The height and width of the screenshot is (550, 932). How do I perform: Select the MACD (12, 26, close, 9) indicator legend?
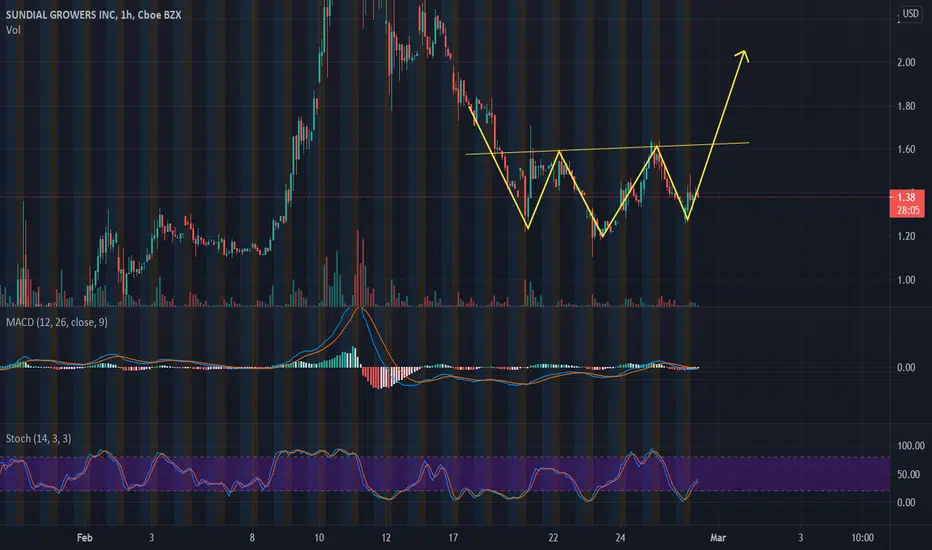click(x=57, y=322)
